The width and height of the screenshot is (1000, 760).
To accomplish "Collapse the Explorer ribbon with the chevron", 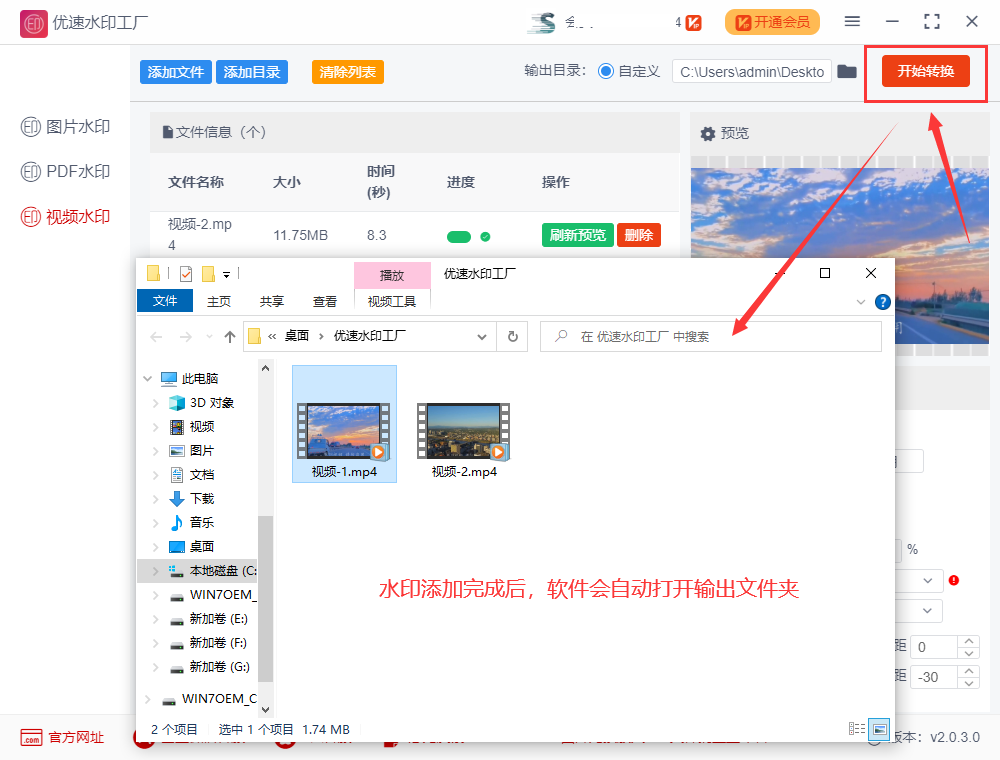I will pyautogui.click(x=861, y=302).
